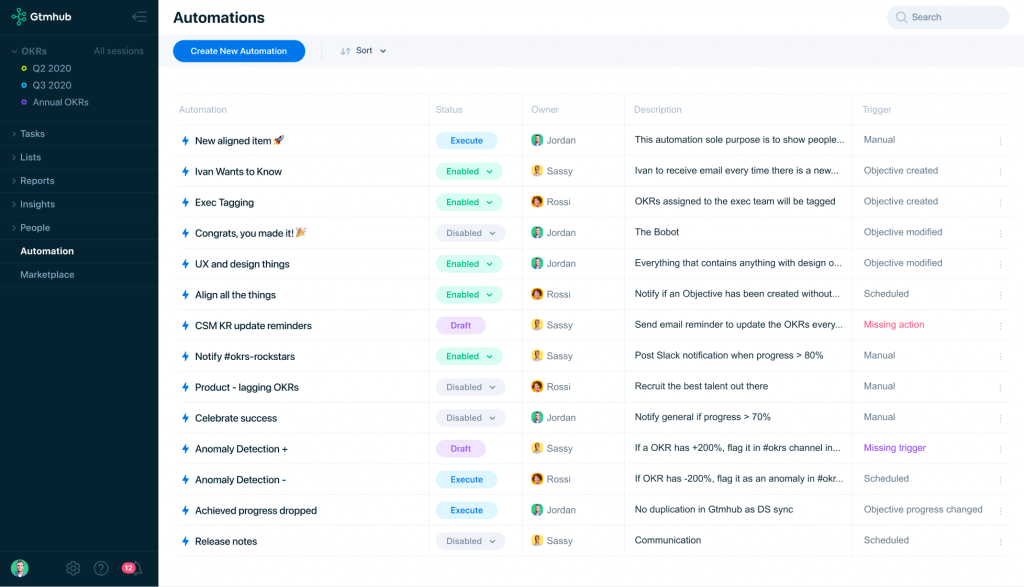Screen dimensions: 1024x587
Task: Click the search magnifier icon
Action: click(x=901, y=17)
